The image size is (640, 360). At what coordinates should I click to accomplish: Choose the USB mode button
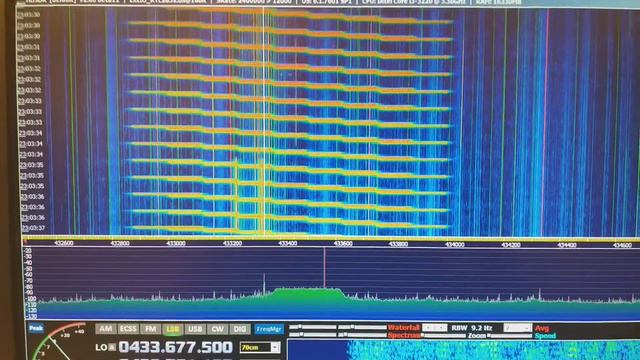[x=195, y=329]
